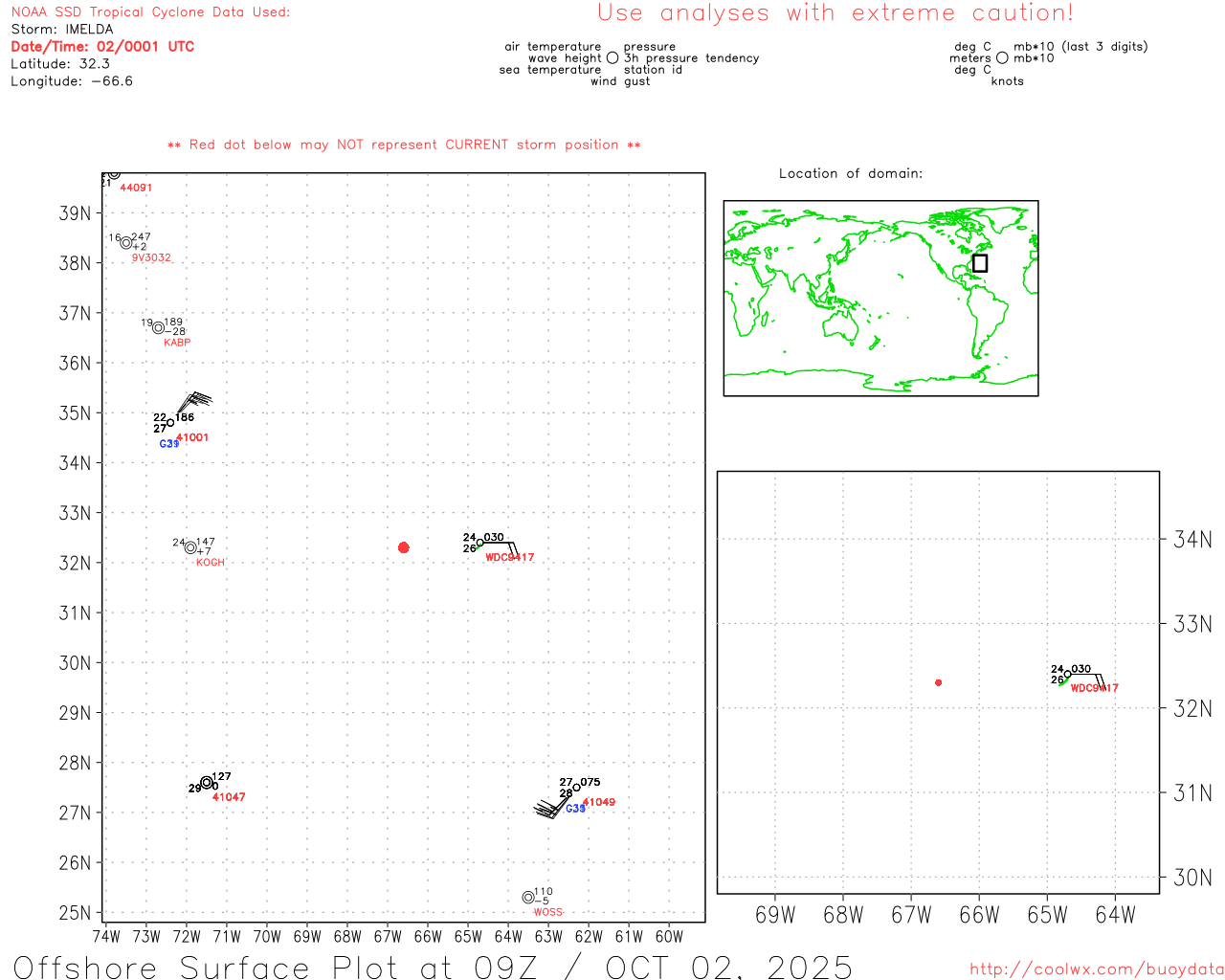Click 'air temperature' legend label
The width and height of the screenshot is (1225, 980).
[x=553, y=47]
